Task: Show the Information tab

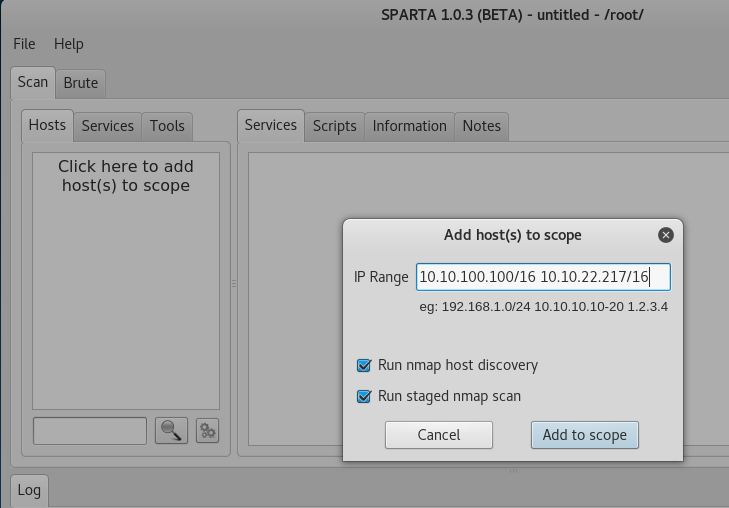Action: [x=409, y=126]
